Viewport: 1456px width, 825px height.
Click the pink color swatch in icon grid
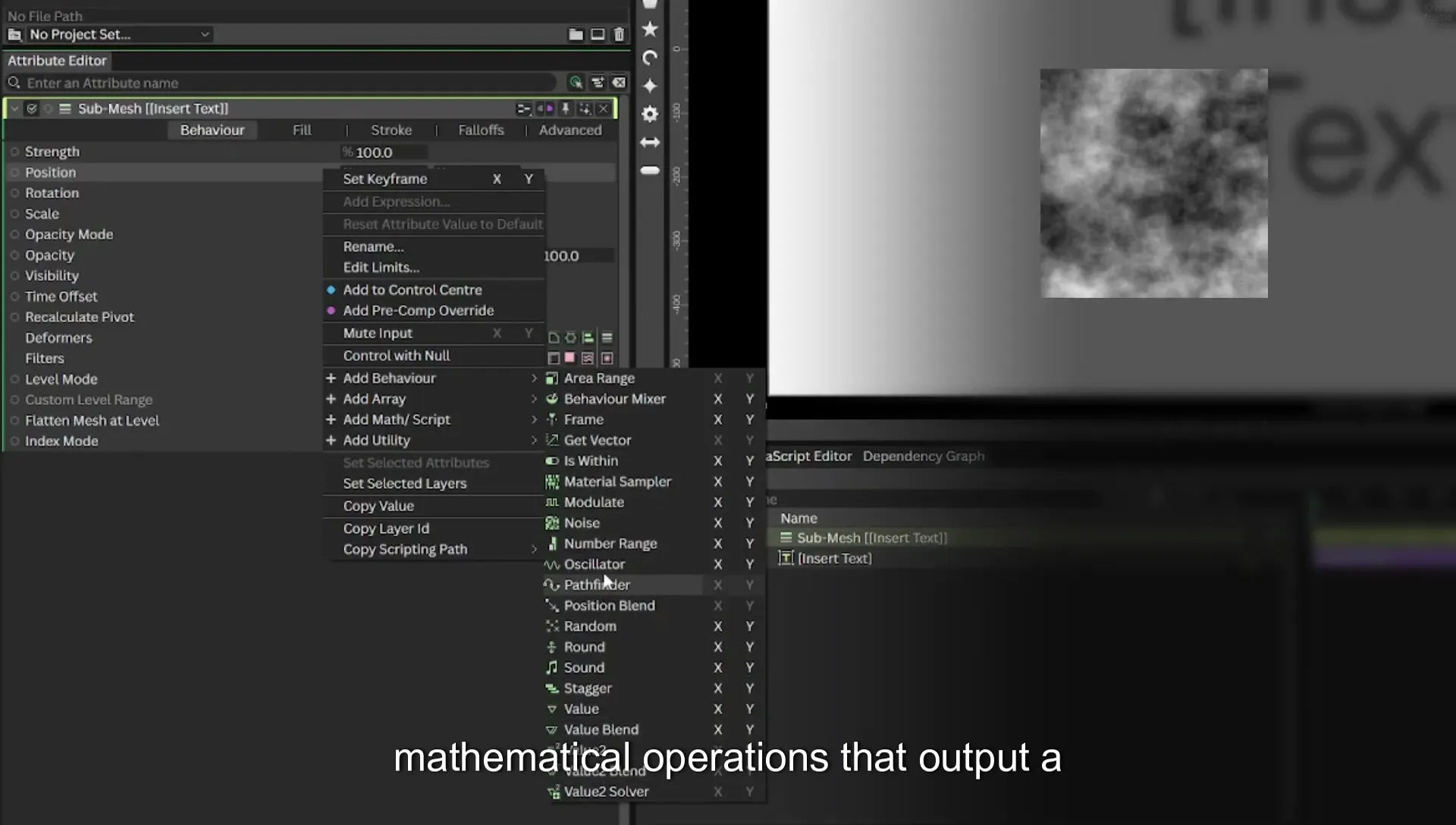(x=570, y=358)
